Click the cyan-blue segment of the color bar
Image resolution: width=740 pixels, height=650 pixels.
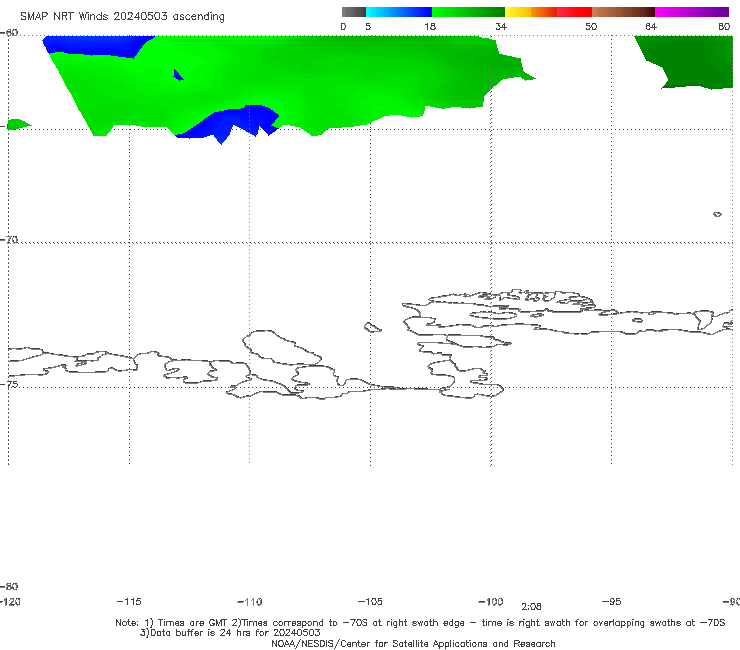(x=399, y=12)
